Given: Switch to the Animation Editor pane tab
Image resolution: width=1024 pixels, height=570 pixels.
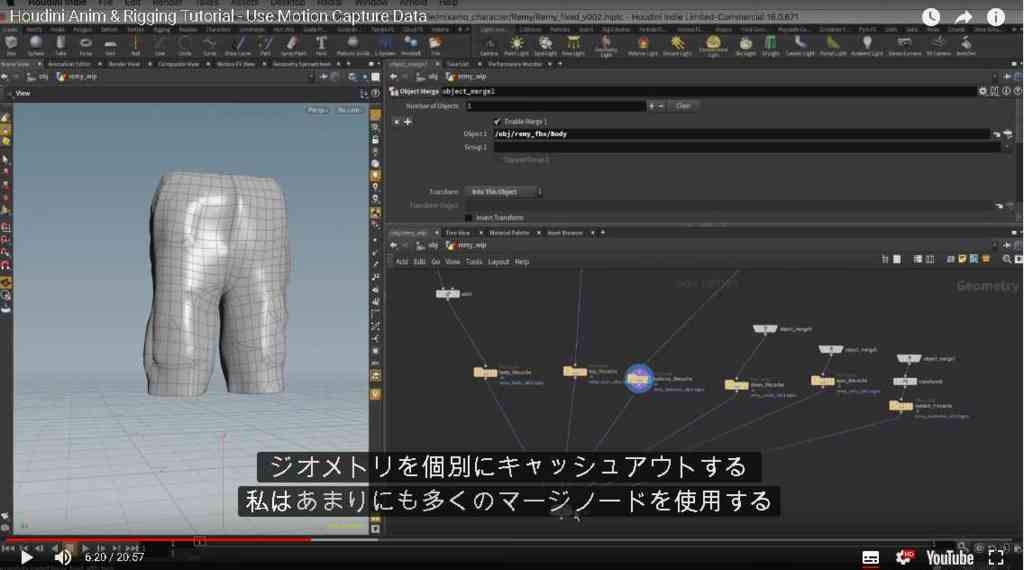Looking at the screenshot, I should click(69, 64).
